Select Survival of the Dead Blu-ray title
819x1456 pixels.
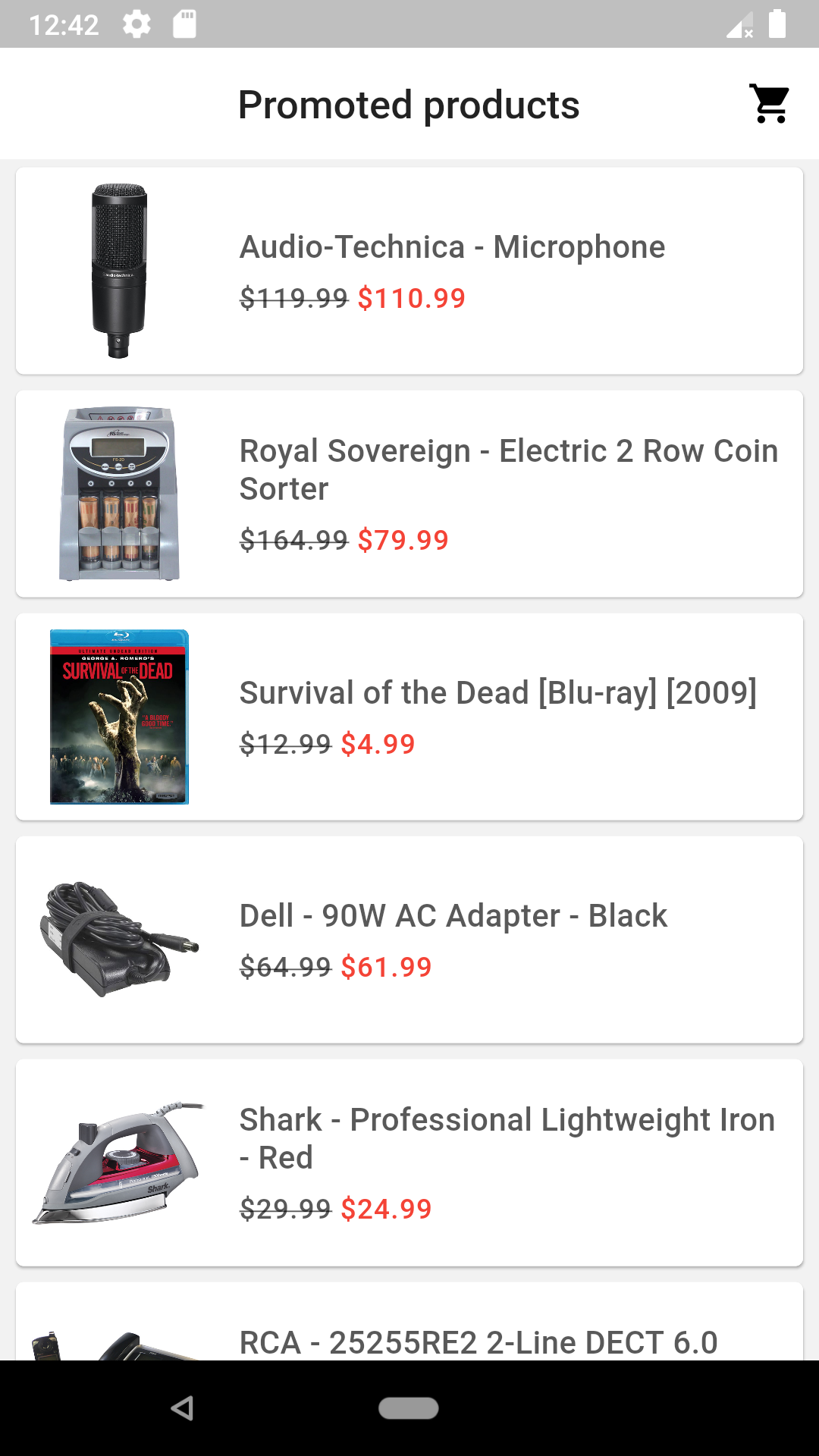(x=498, y=693)
